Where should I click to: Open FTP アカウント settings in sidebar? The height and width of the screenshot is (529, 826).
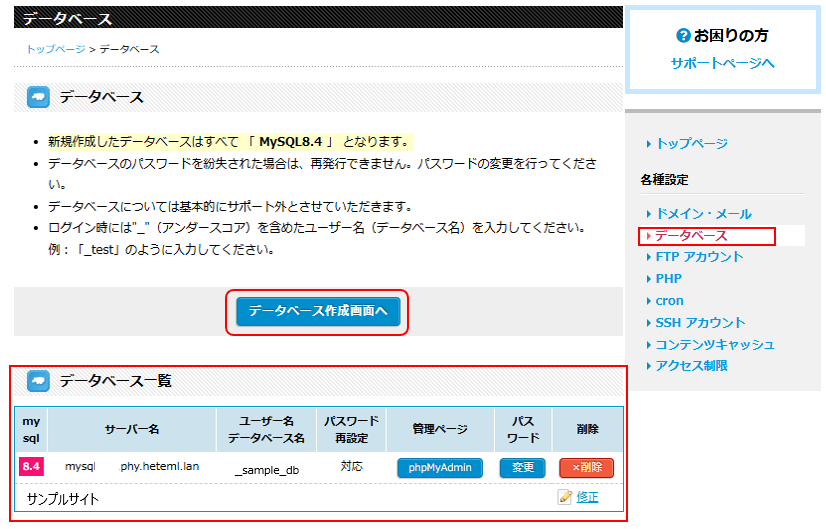click(x=699, y=257)
